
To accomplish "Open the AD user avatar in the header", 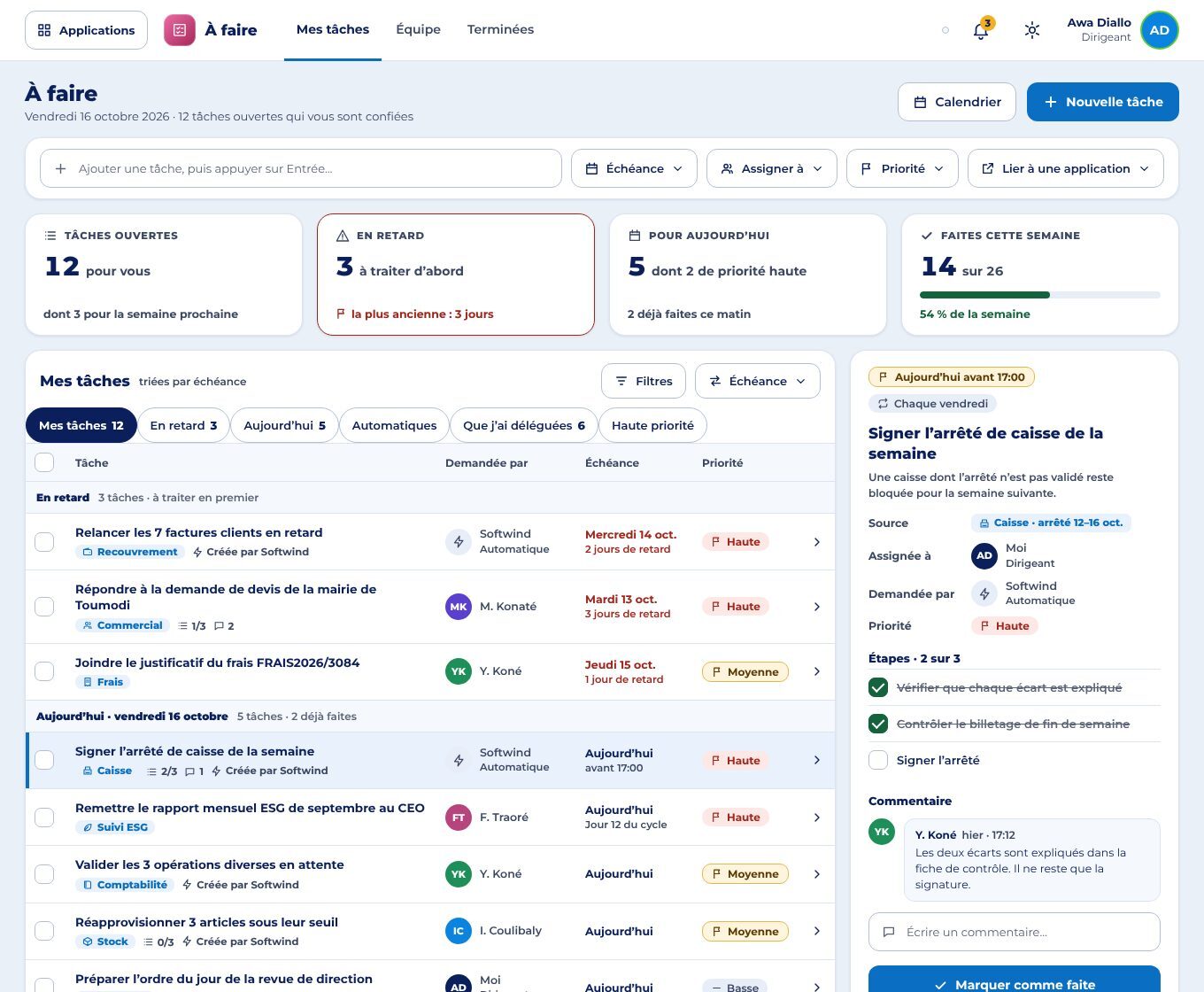I will [1159, 30].
